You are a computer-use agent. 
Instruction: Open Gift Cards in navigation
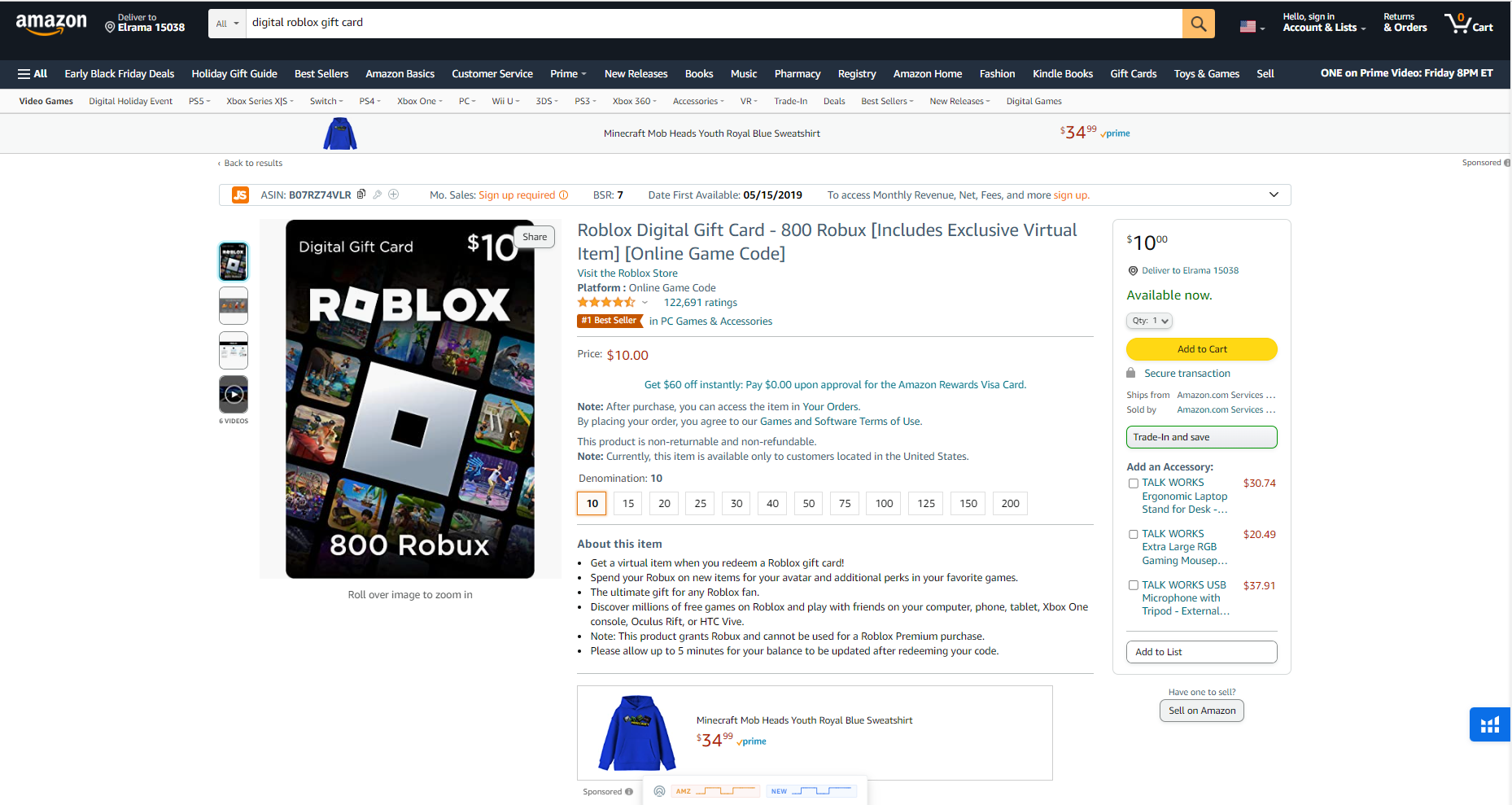pos(1134,73)
